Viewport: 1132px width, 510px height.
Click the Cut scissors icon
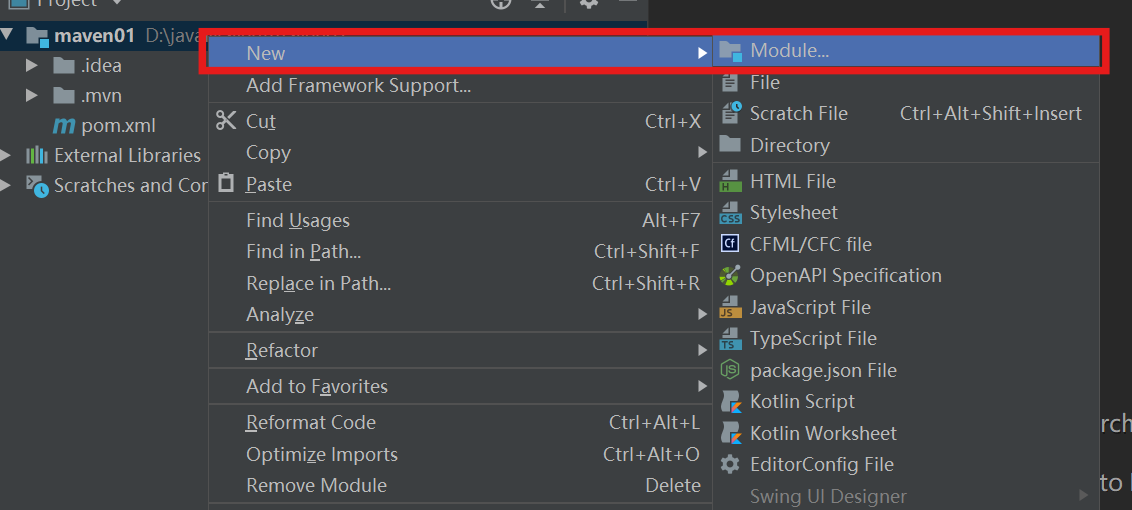click(227, 121)
